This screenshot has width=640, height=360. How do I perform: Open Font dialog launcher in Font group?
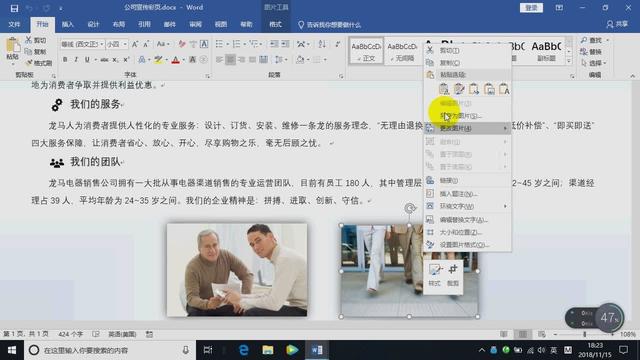(x=207, y=76)
